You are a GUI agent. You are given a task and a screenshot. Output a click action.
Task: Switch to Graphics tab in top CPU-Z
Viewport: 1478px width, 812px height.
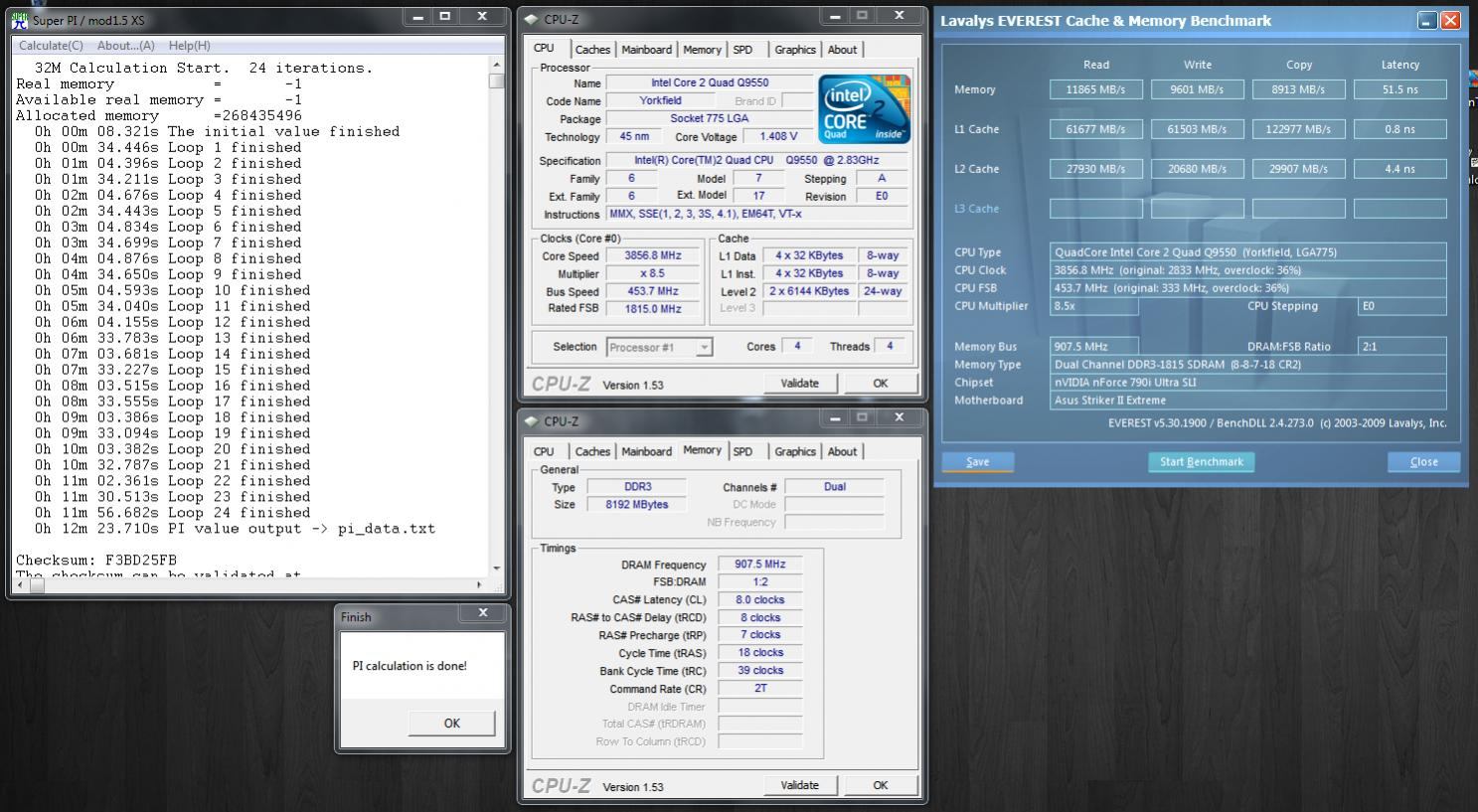point(795,50)
